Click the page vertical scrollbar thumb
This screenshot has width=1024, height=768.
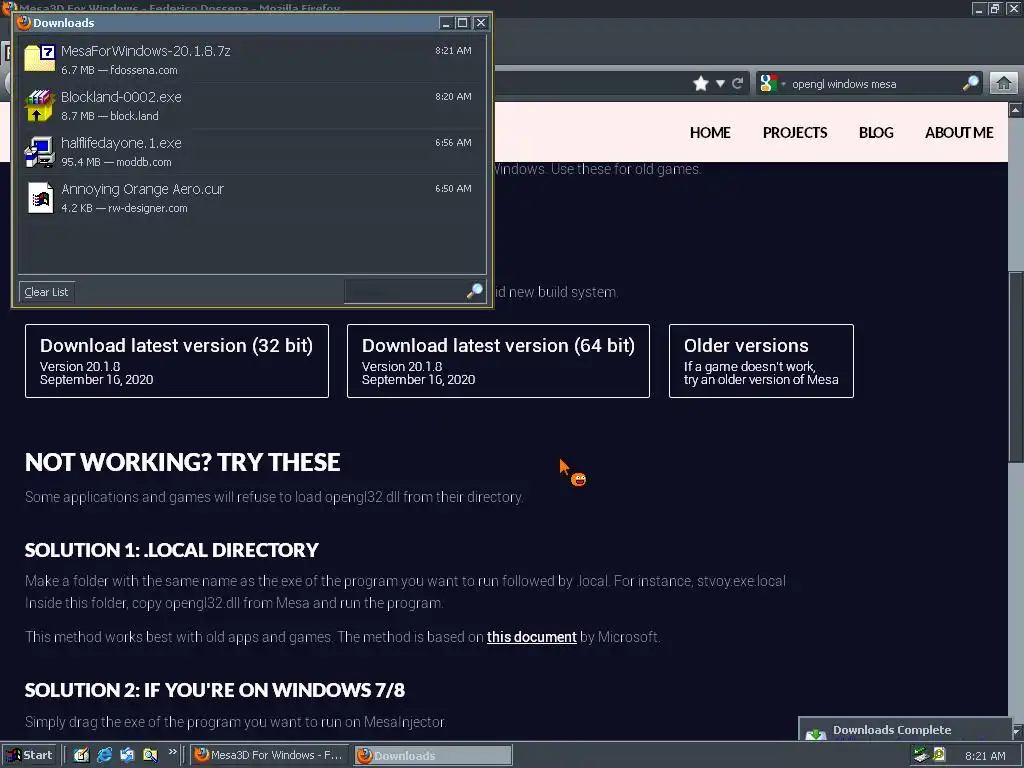coord(1016,367)
